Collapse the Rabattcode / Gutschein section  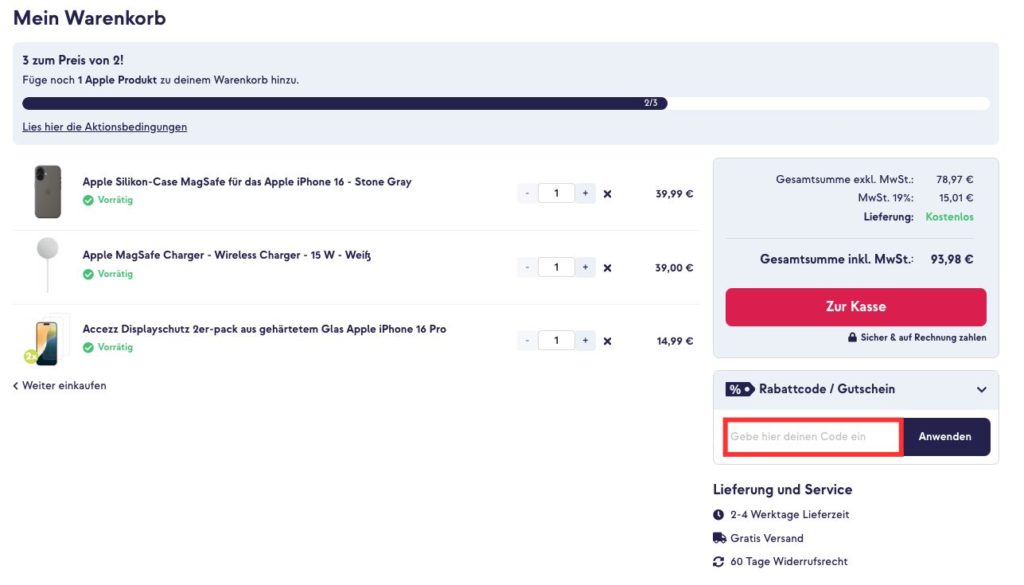[x=981, y=390]
